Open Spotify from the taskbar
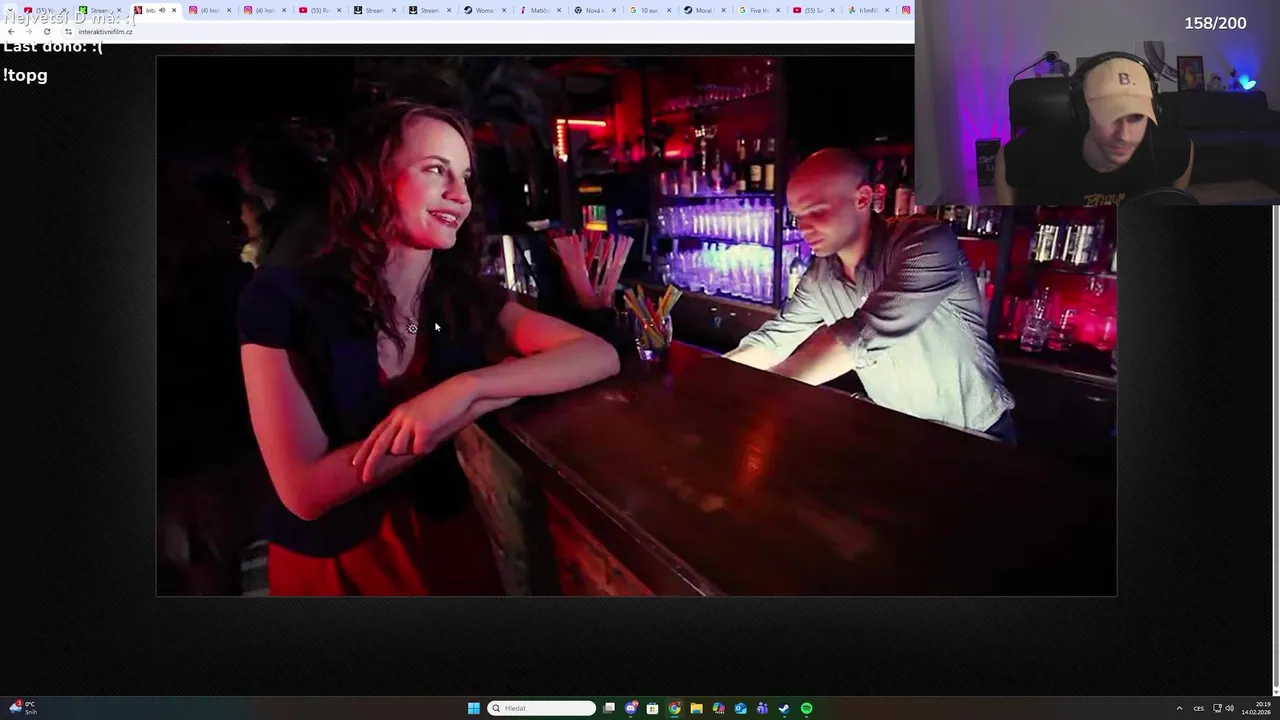 [807, 708]
